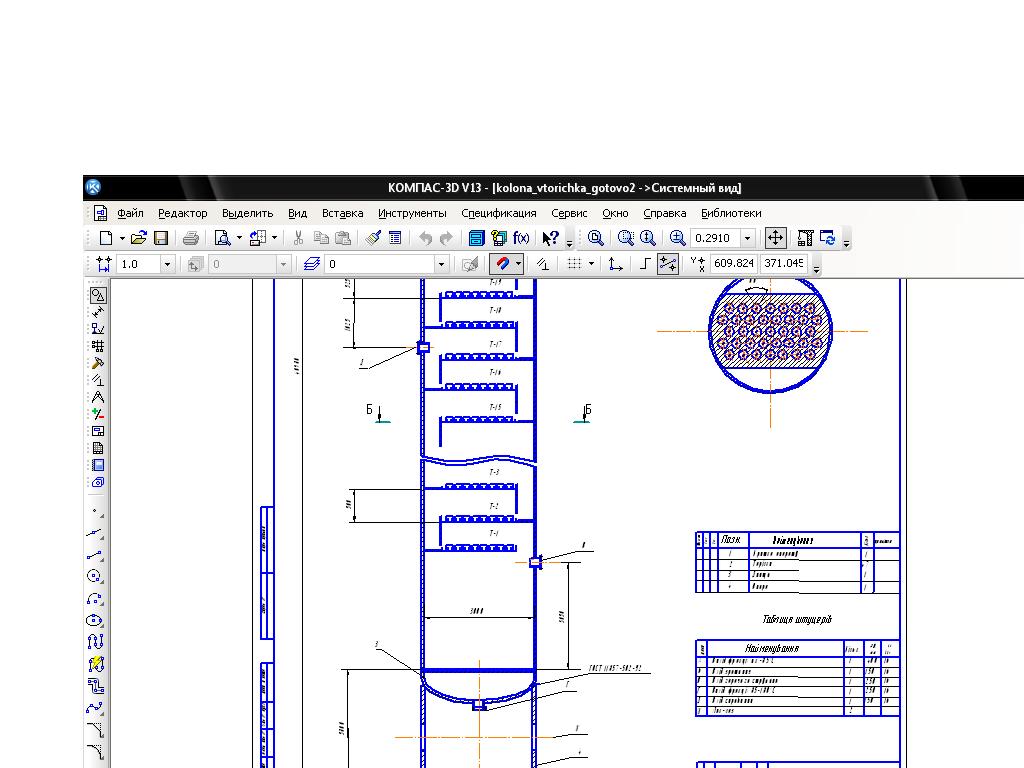Print the drawing with the printer icon
Image resolution: width=1024 pixels, height=768 pixels.
pyautogui.click(x=191, y=238)
